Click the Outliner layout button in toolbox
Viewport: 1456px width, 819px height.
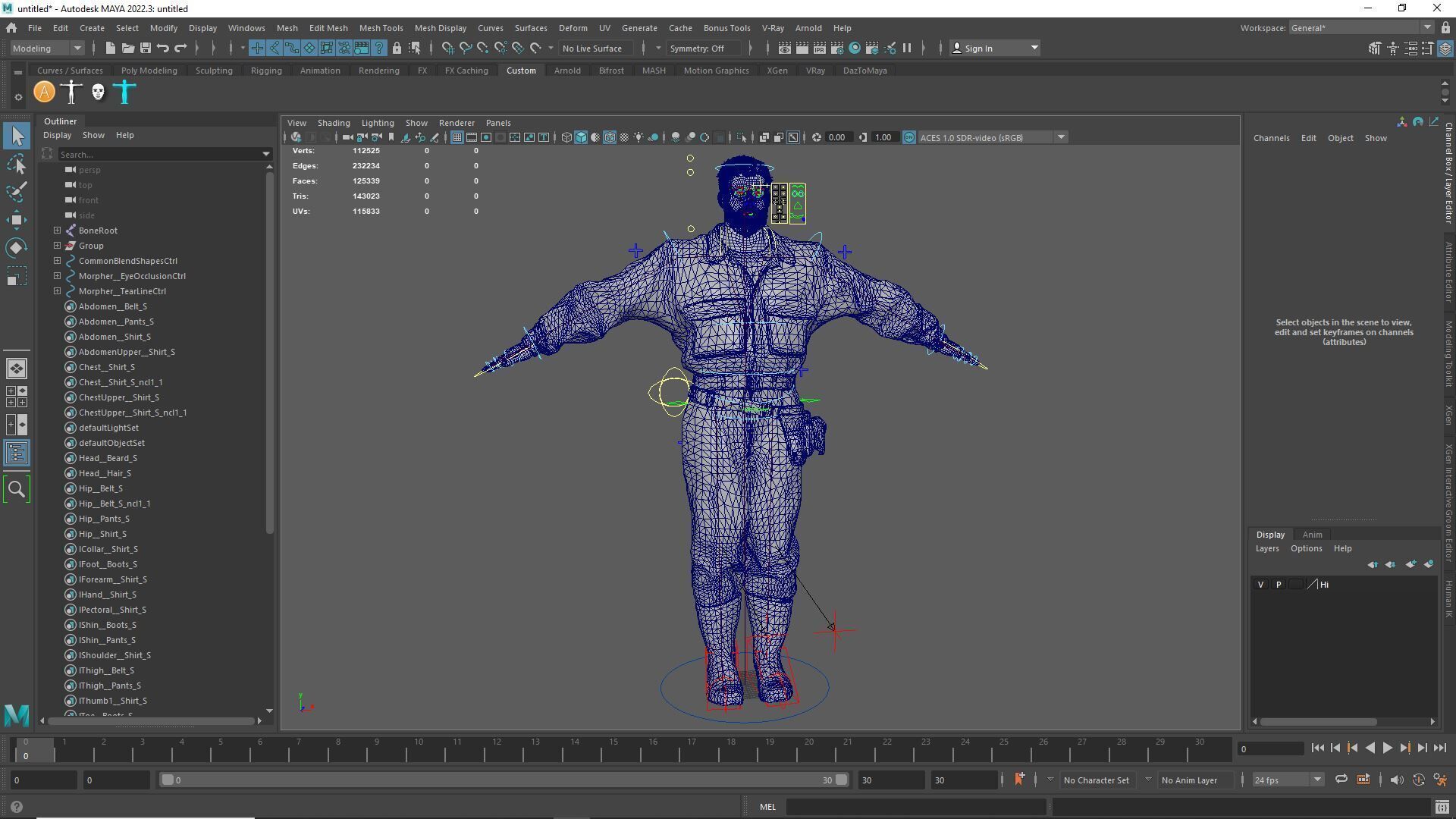click(x=17, y=453)
